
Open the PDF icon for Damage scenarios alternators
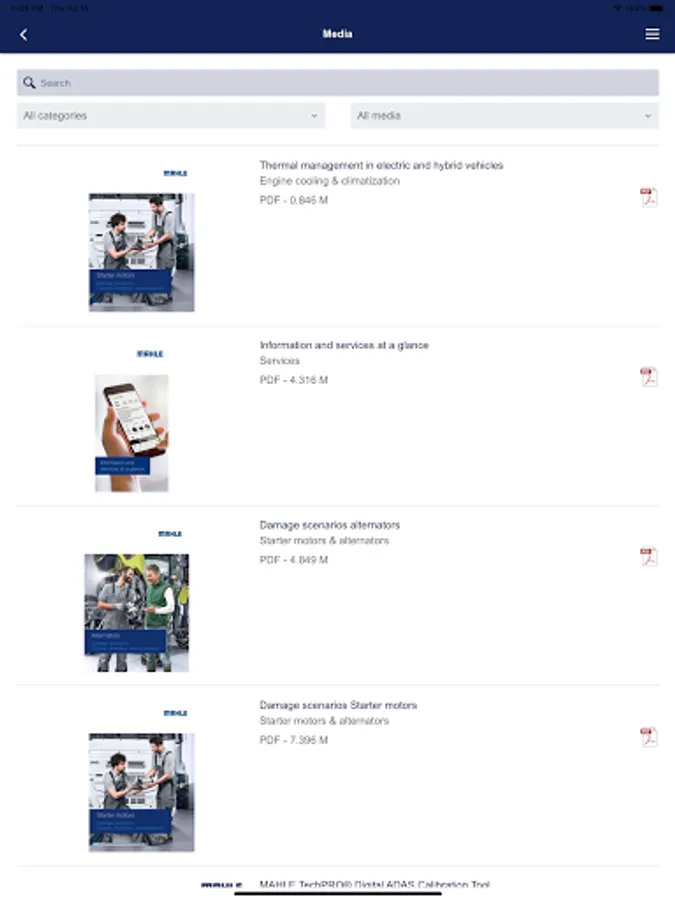[649, 556]
